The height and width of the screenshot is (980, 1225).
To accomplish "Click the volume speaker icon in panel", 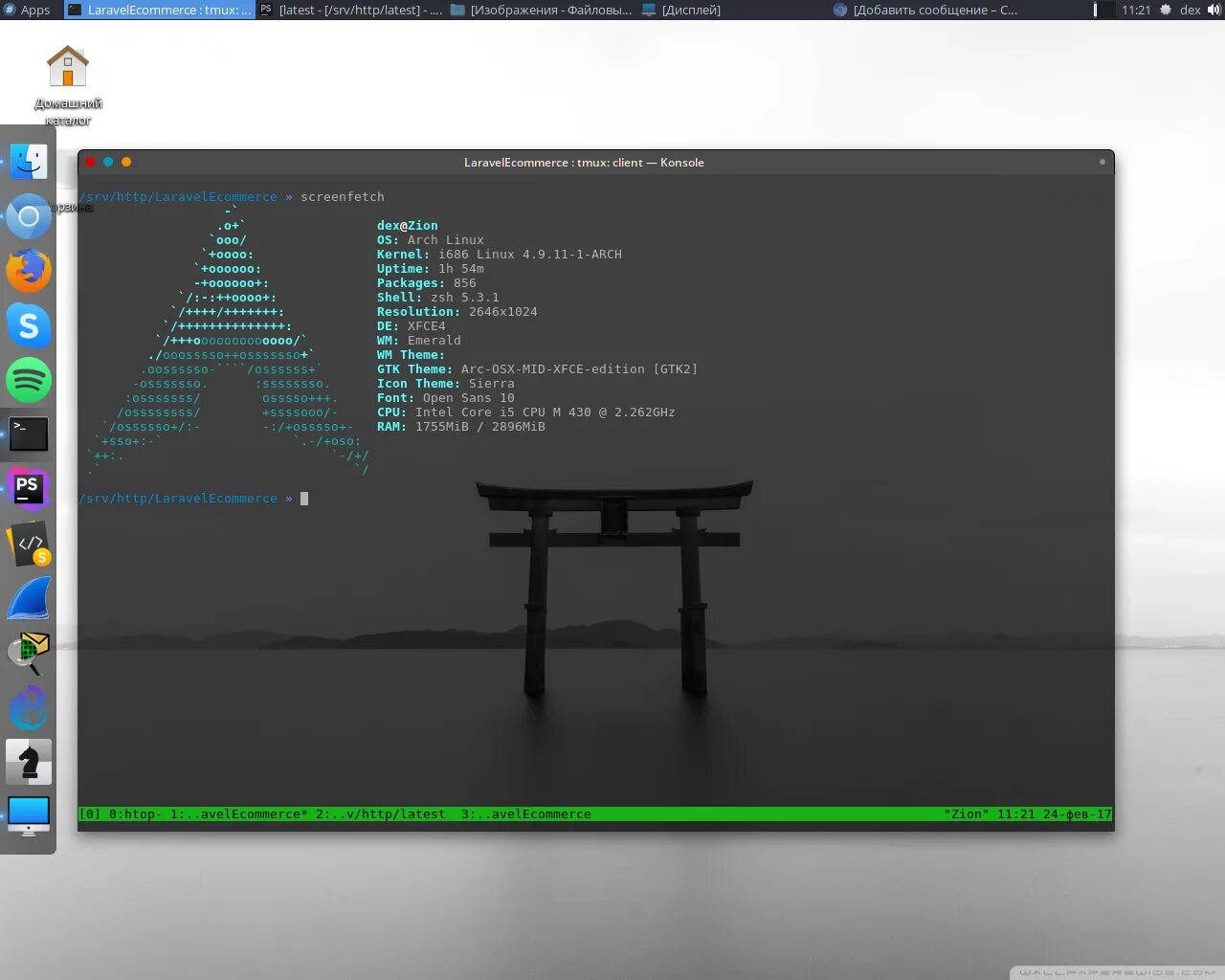I will click(x=1214, y=10).
